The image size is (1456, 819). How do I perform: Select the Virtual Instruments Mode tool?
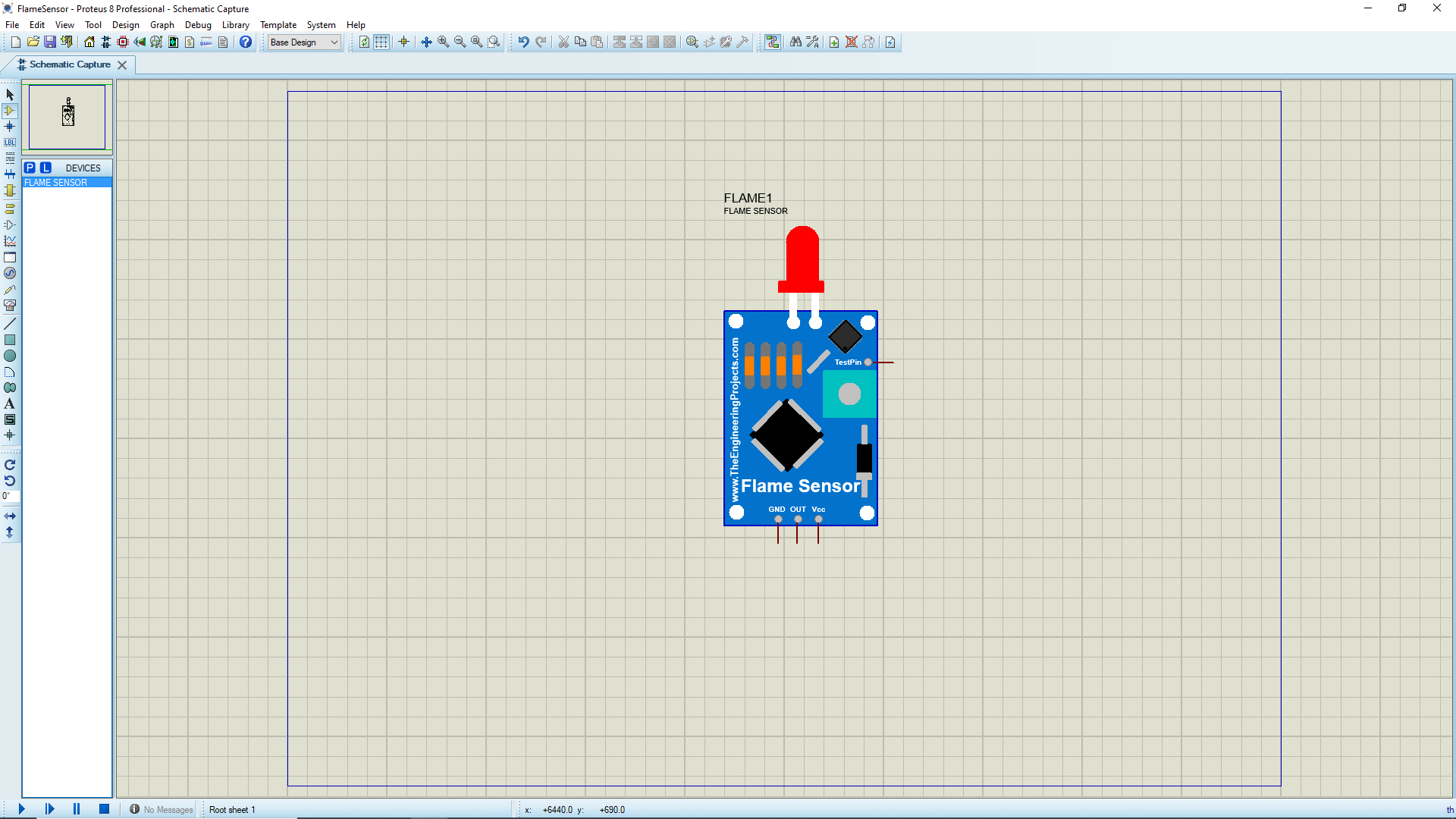click(10, 306)
